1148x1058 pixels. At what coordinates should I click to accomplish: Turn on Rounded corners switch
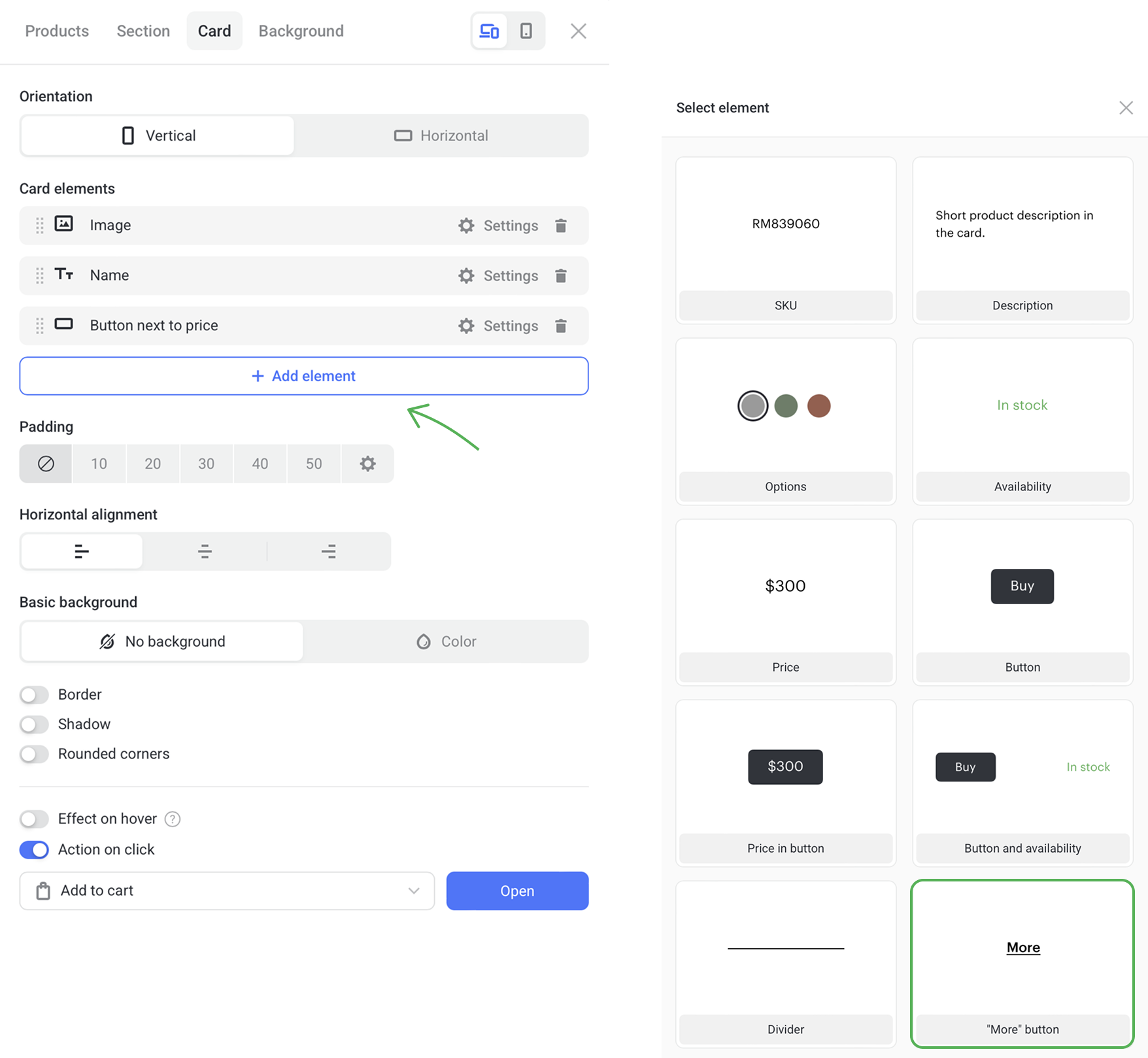click(x=34, y=754)
